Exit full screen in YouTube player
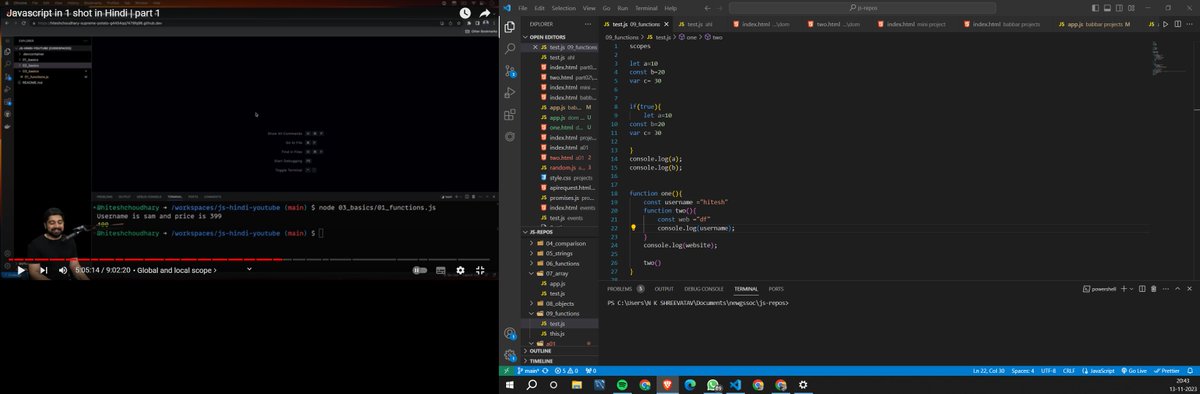This screenshot has width=1200, height=394. pos(481,270)
